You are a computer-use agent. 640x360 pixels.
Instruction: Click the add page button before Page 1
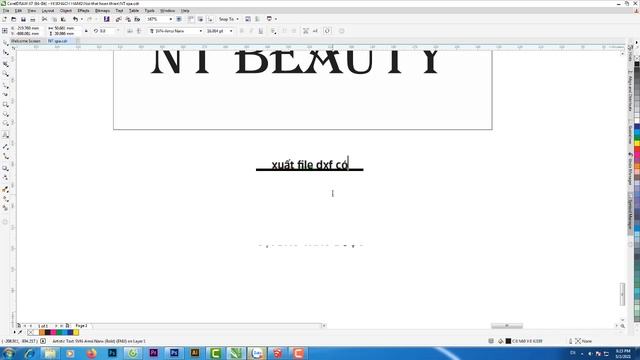pyautogui.click(x=19, y=326)
